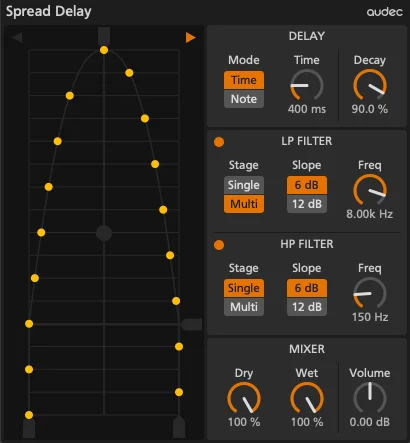
Task: Choose 12 dB slope for HP filter
Action: (x=307, y=307)
